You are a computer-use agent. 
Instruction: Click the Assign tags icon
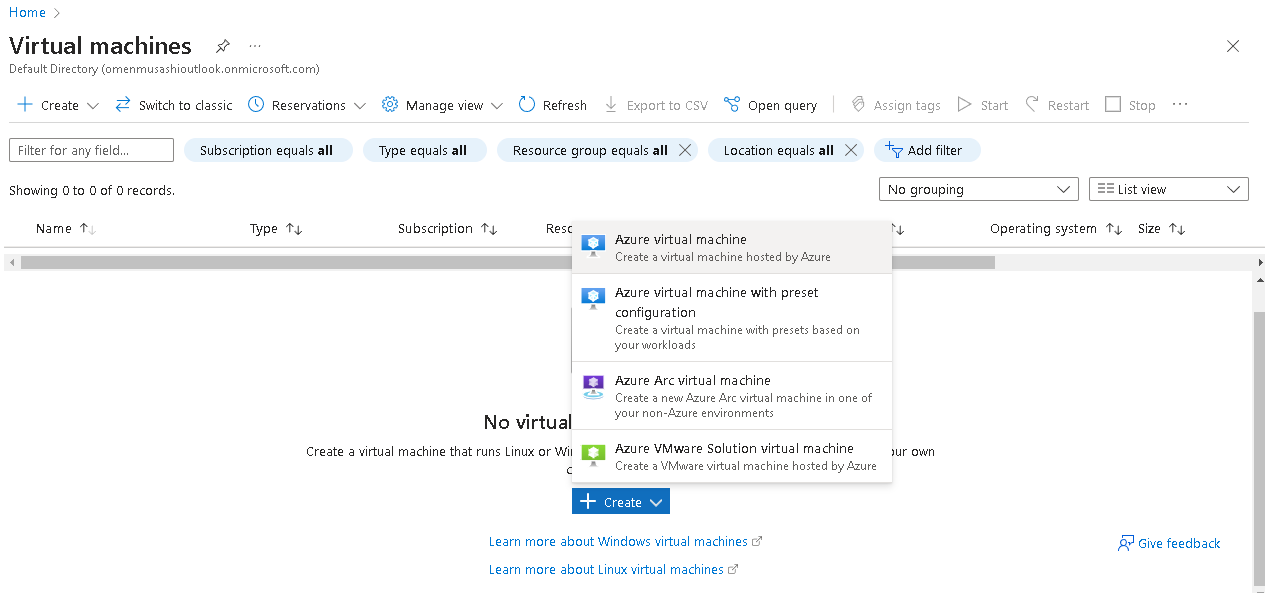[857, 104]
